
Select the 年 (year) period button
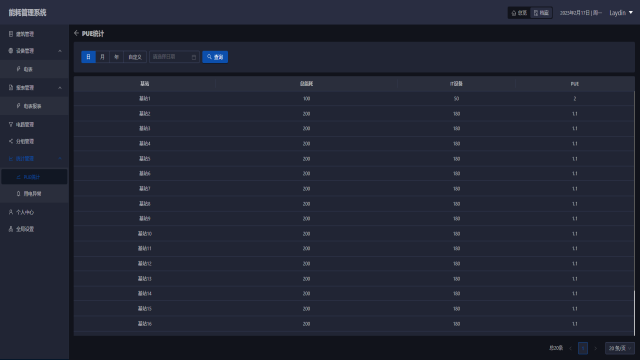click(116, 57)
